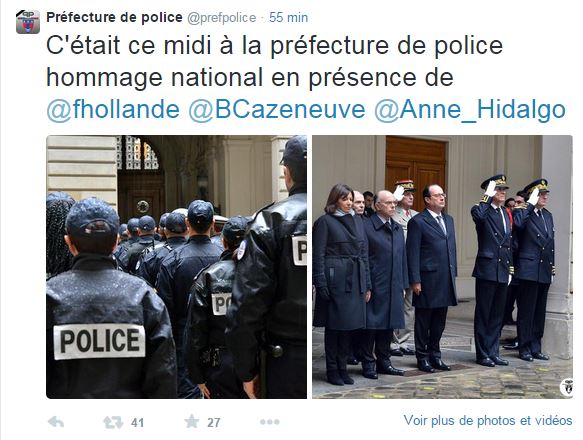Click the Préfecture de police avatar
This screenshot has height=440, width=583.
tap(28, 22)
